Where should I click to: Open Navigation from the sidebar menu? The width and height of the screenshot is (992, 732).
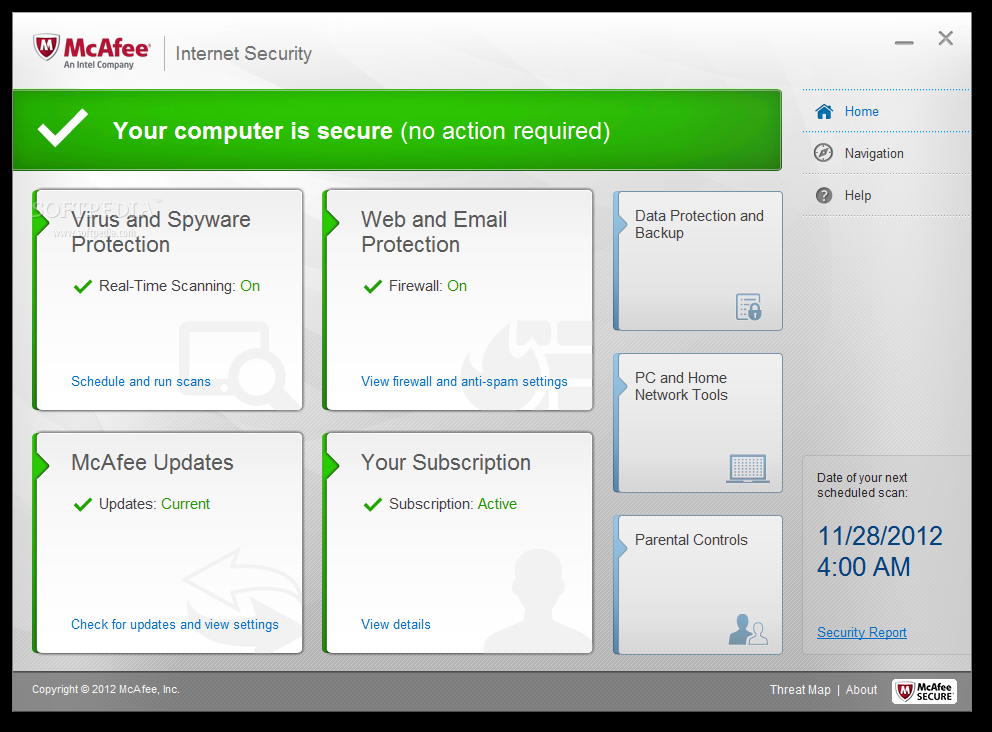tap(873, 152)
